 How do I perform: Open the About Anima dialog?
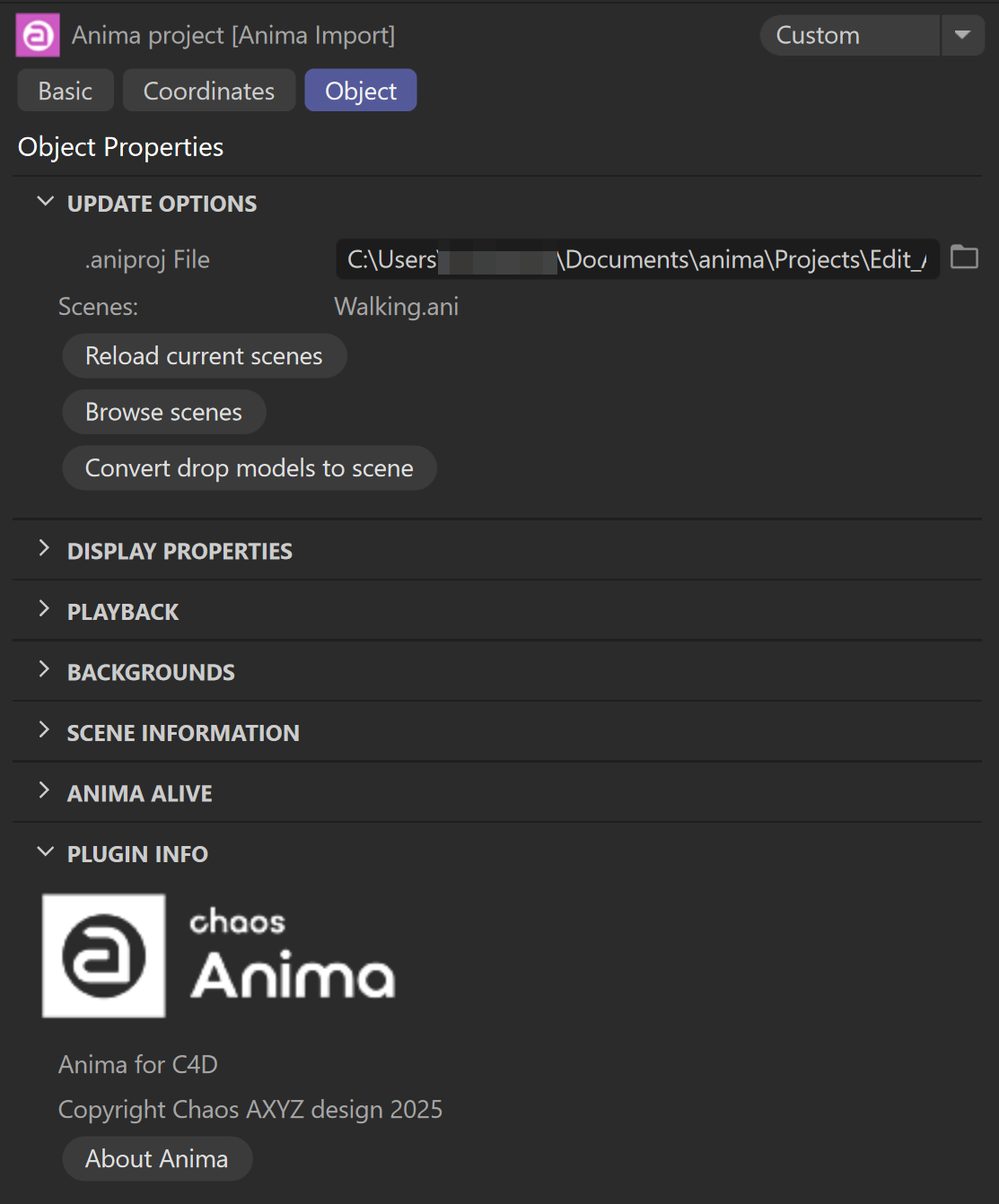(157, 1159)
